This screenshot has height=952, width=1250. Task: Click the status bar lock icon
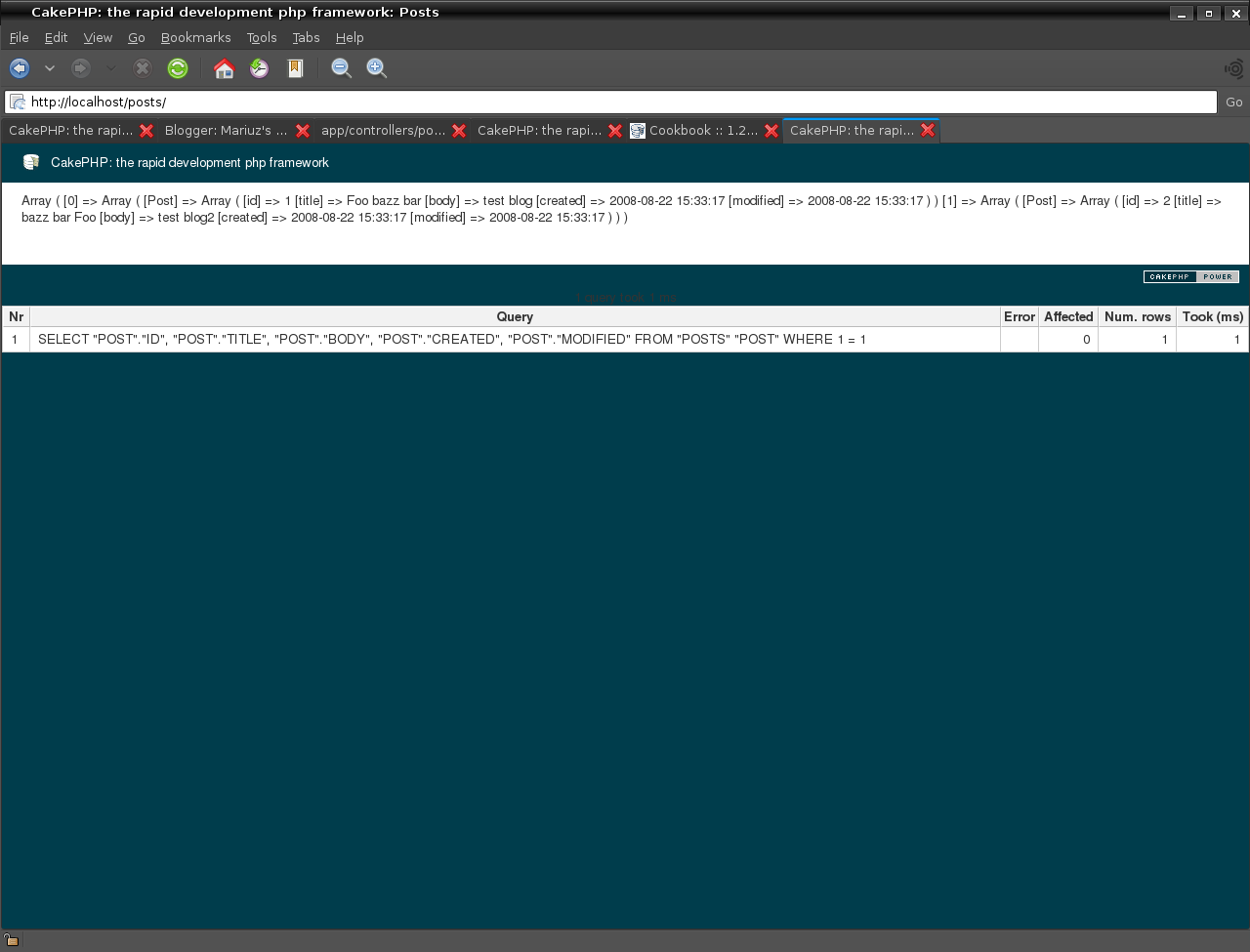[x=12, y=940]
